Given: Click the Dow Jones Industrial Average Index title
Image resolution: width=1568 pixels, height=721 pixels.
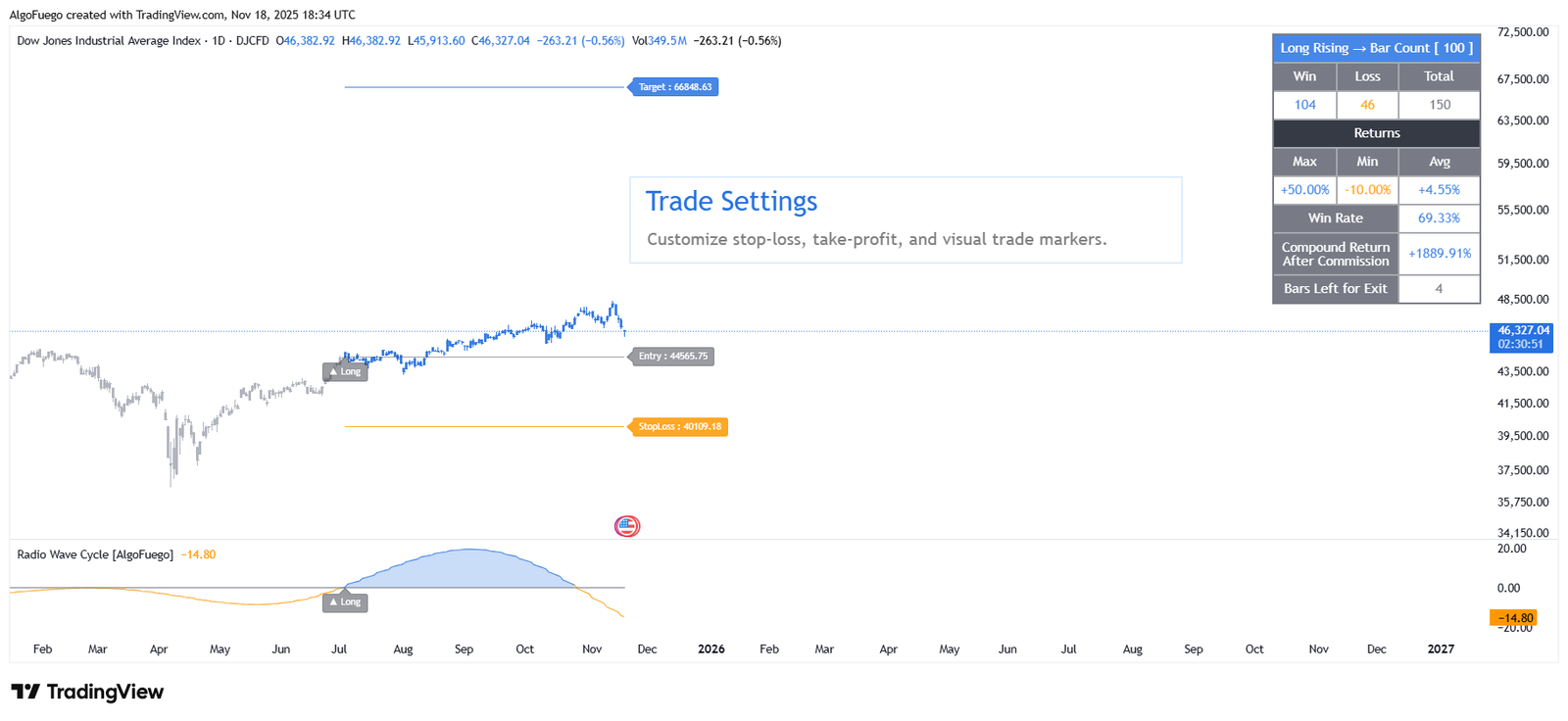Looking at the screenshot, I should tap(108, 41).
